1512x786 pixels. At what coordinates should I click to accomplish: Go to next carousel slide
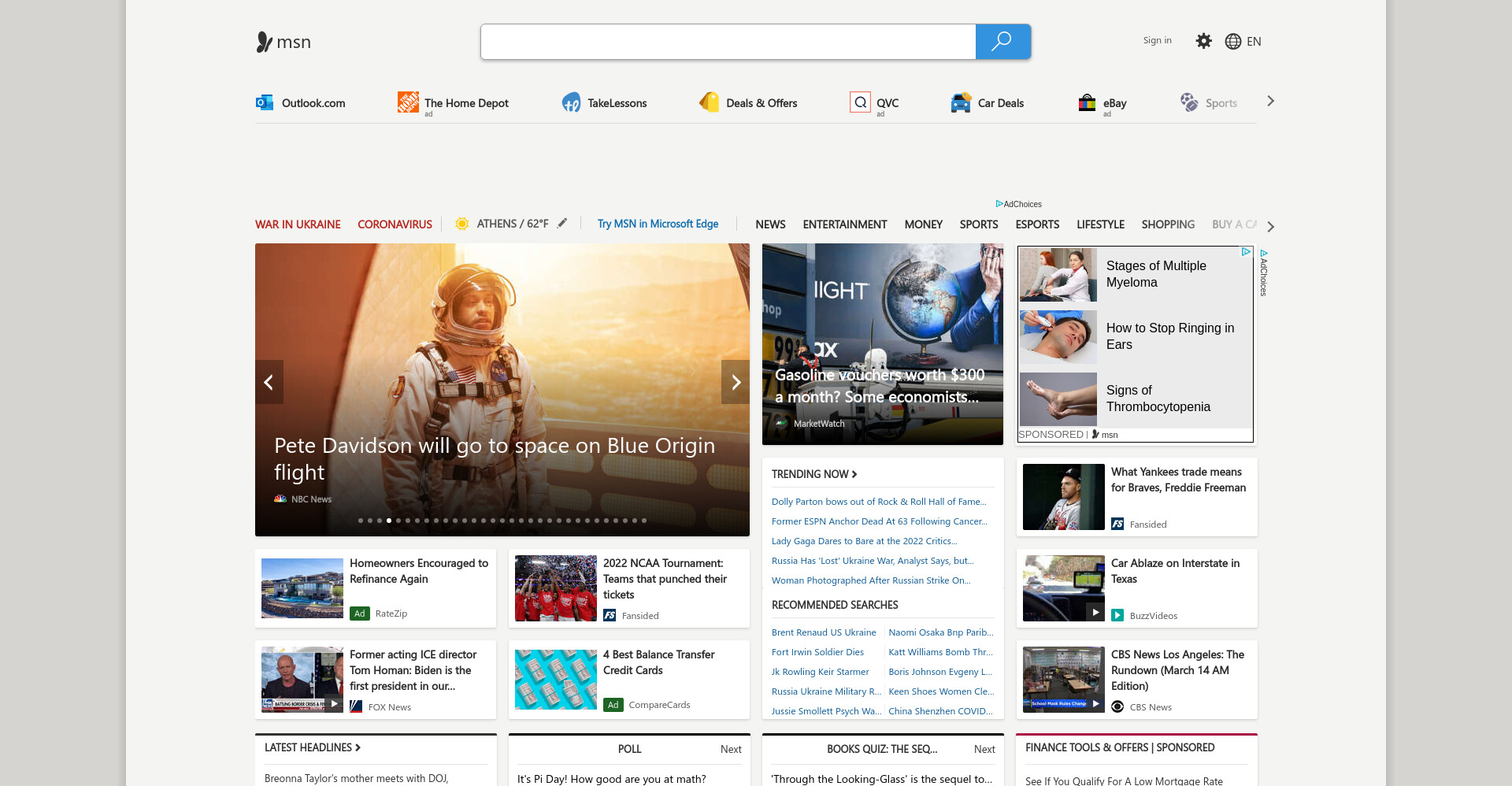click(736, 382)
